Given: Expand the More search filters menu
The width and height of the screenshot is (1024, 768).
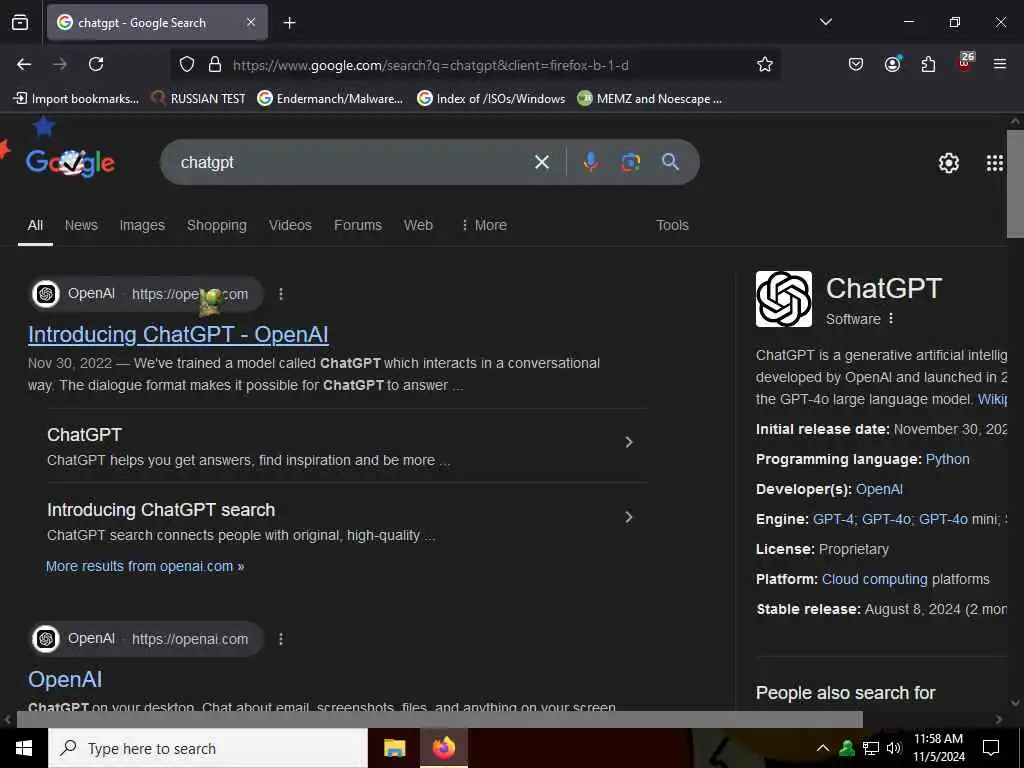Looking at the screenshot, I should 484,225.
